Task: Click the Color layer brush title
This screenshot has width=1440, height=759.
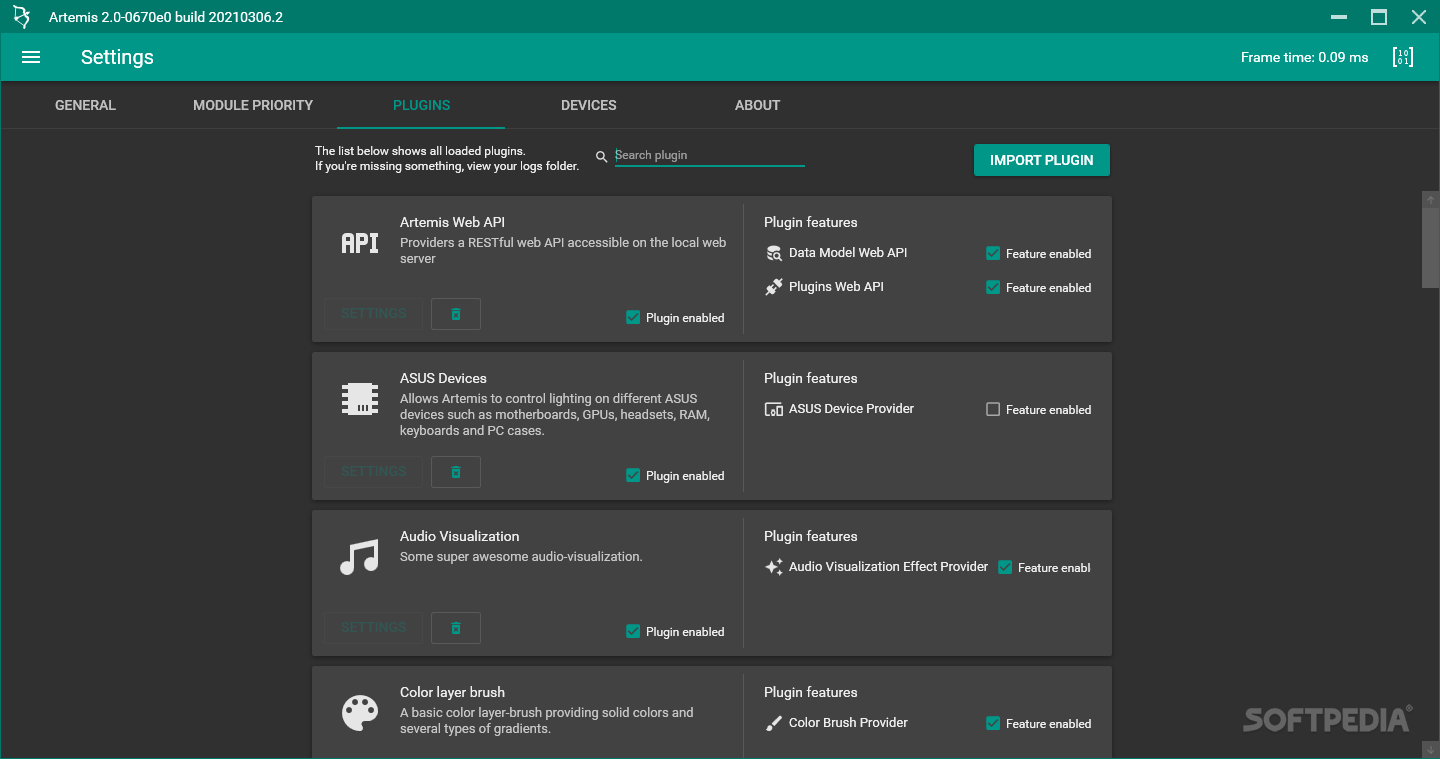Action: pos(452,692)
